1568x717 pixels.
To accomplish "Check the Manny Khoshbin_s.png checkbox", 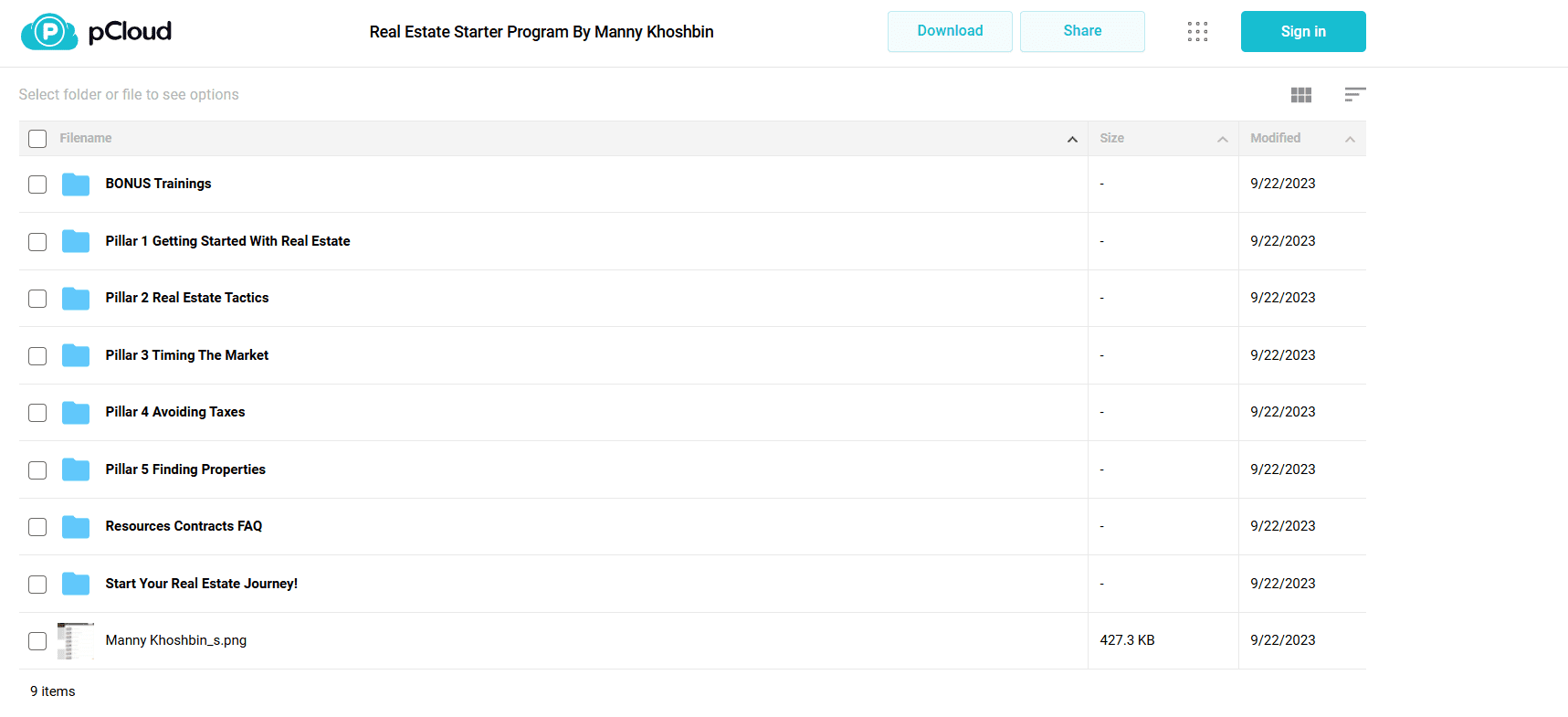I will (37, 641).
